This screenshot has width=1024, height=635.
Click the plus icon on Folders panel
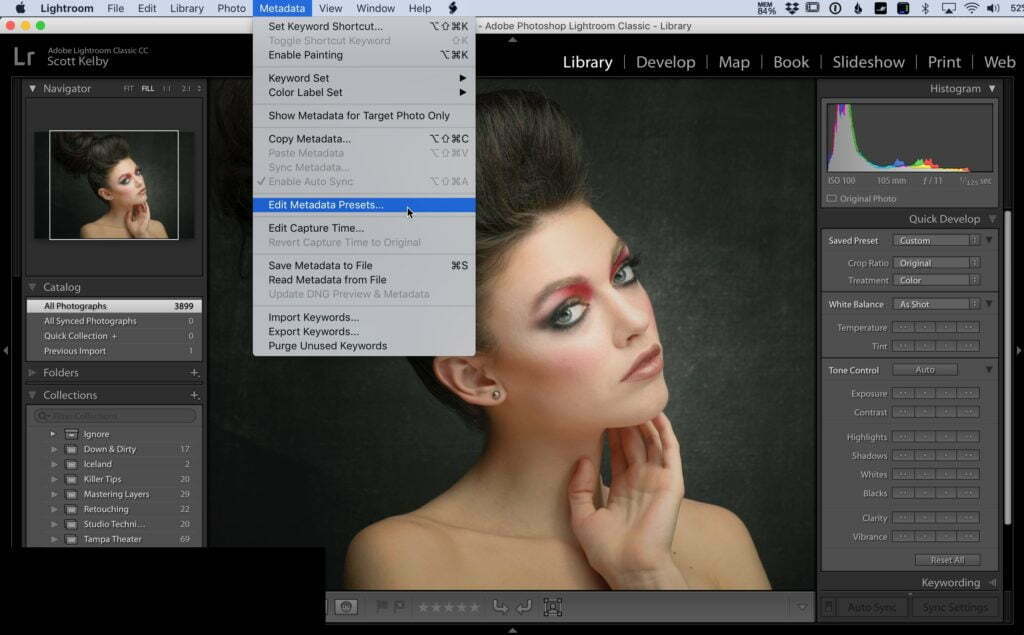195,372
